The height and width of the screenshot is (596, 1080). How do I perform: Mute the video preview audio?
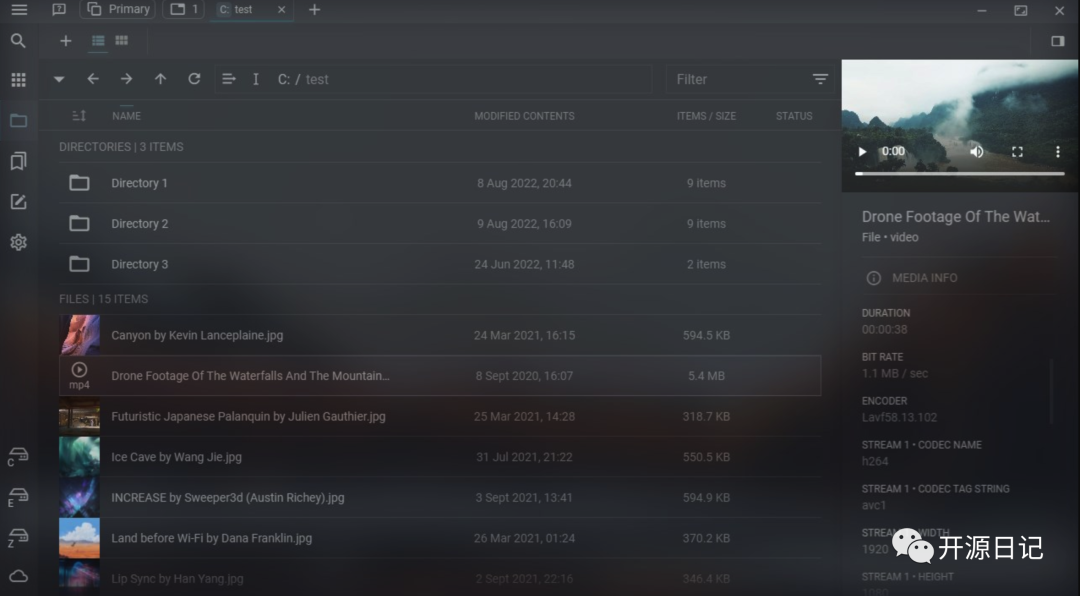[977, 152]
